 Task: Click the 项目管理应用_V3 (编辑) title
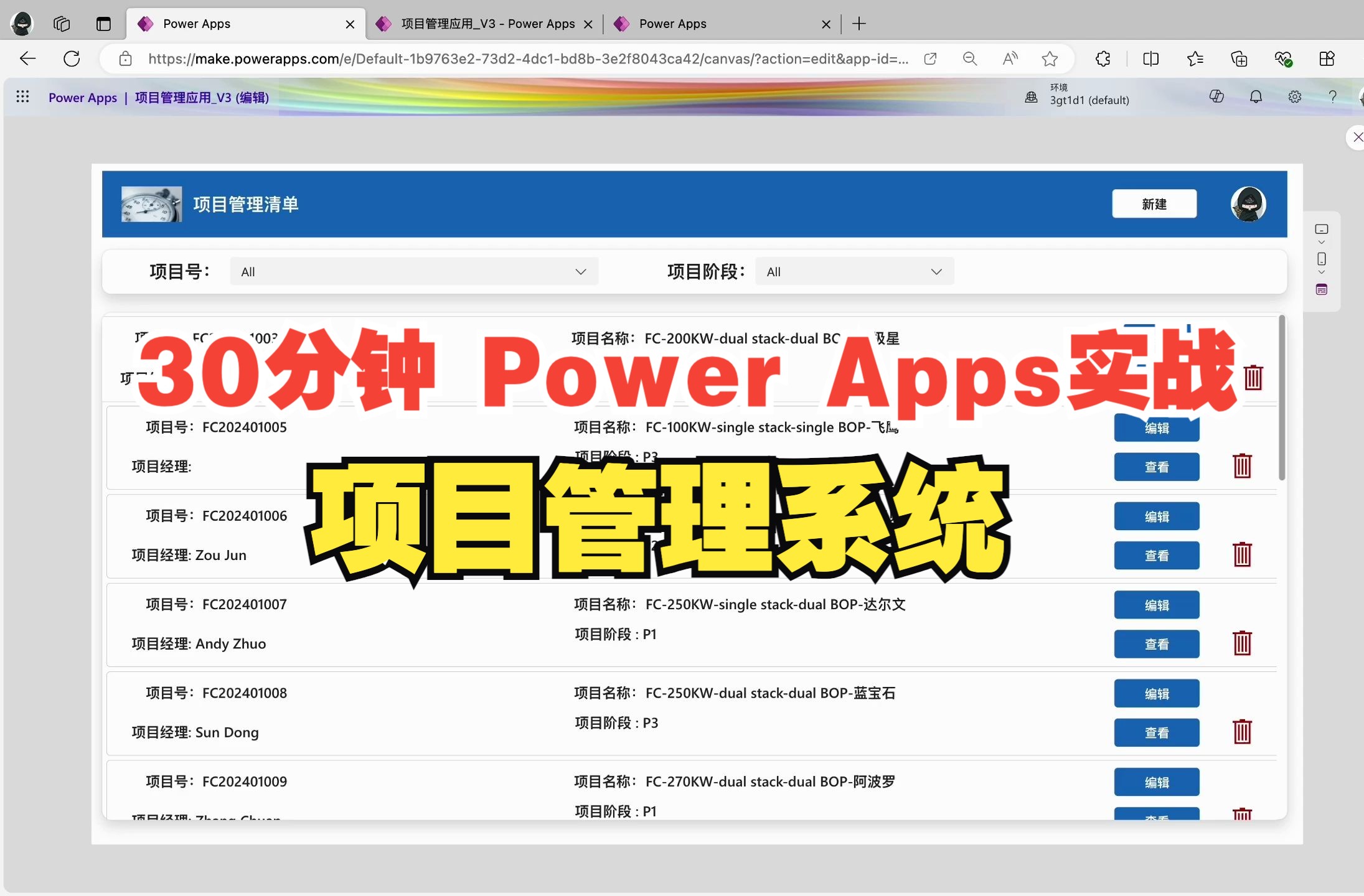pyautogui.click(x=202, y=98)
